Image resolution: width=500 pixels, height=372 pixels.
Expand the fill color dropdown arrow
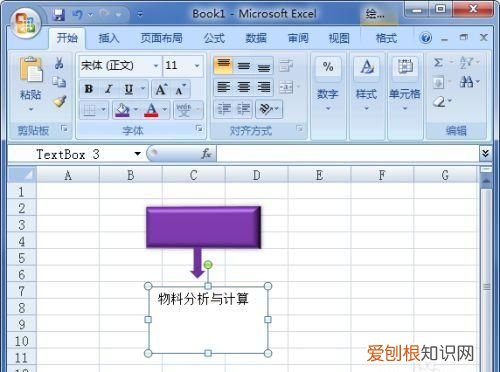pyautogui.click(x=136, y=110)
